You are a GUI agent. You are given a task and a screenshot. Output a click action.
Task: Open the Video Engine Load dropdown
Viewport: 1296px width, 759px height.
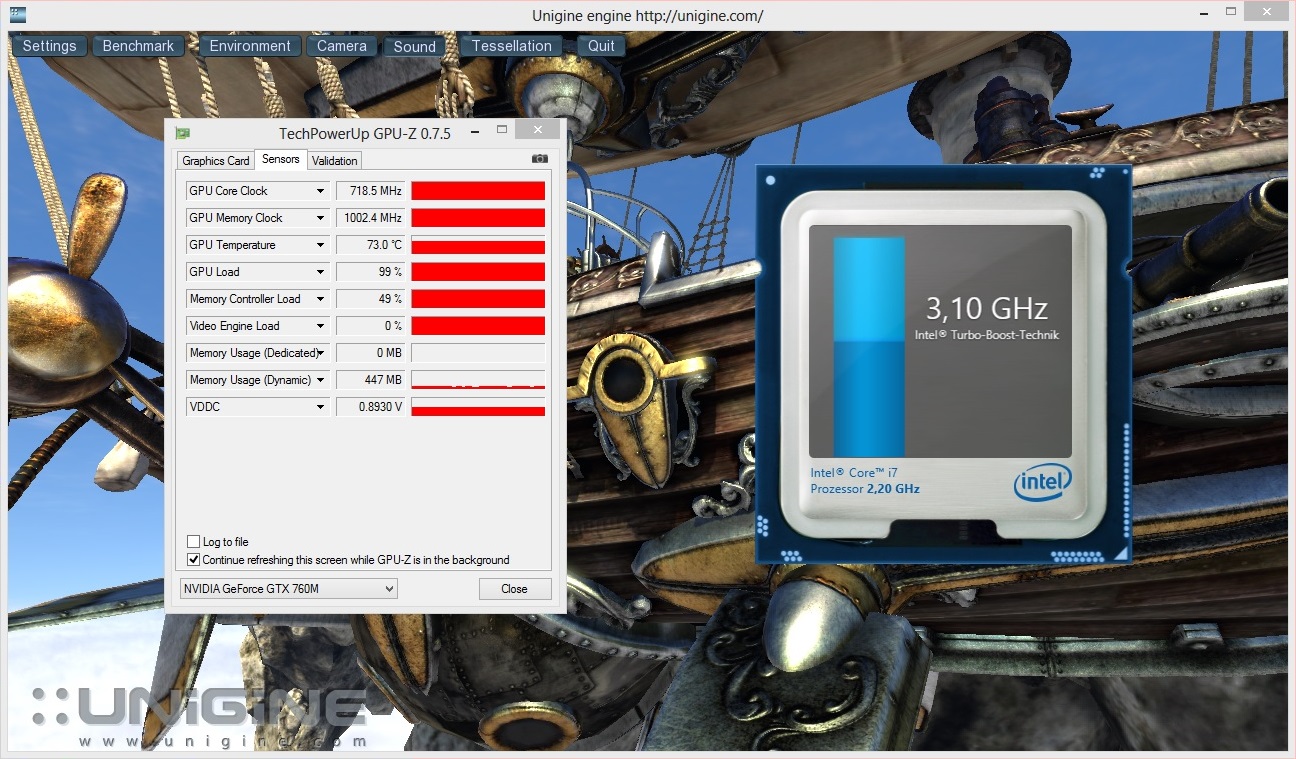(321, 326)
